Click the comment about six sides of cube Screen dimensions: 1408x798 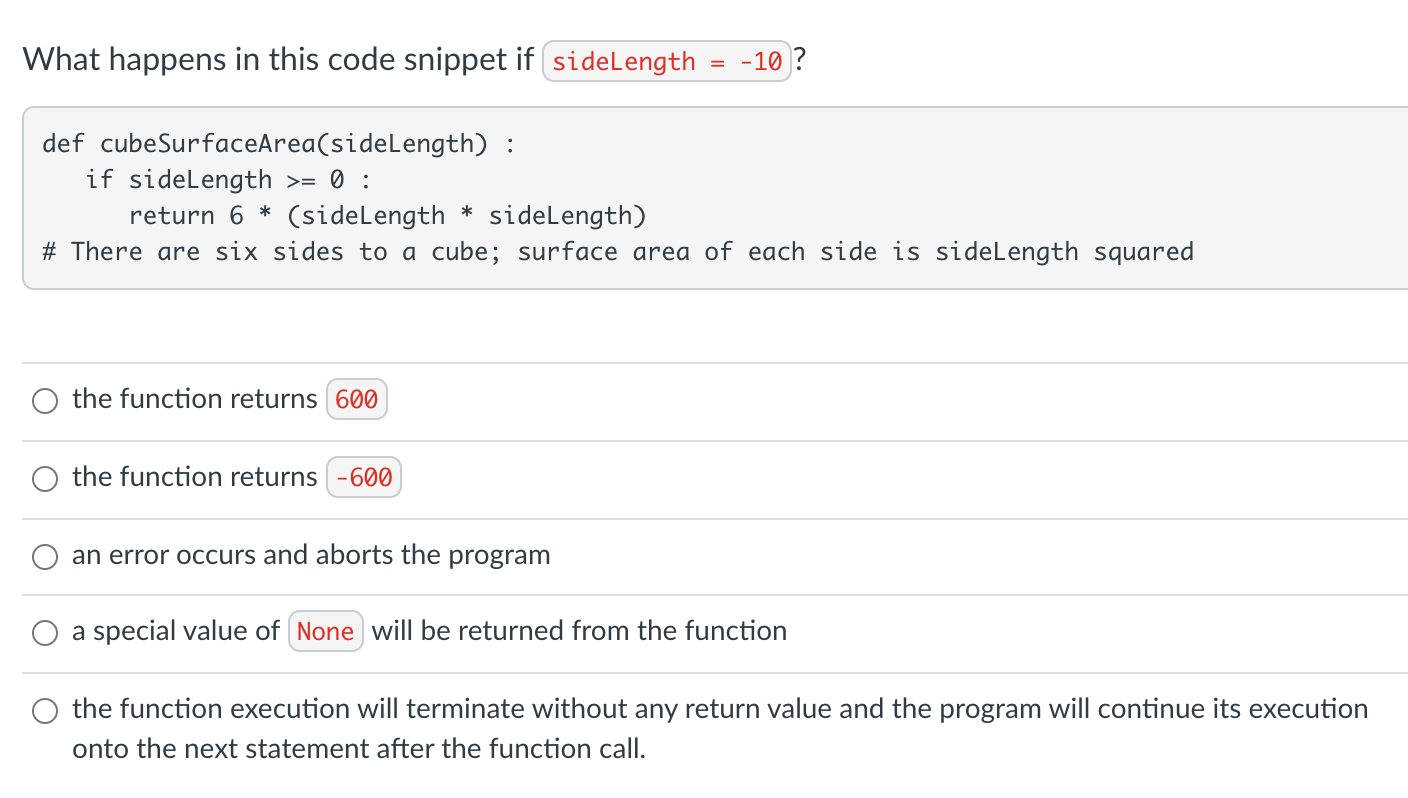(617, 251)
